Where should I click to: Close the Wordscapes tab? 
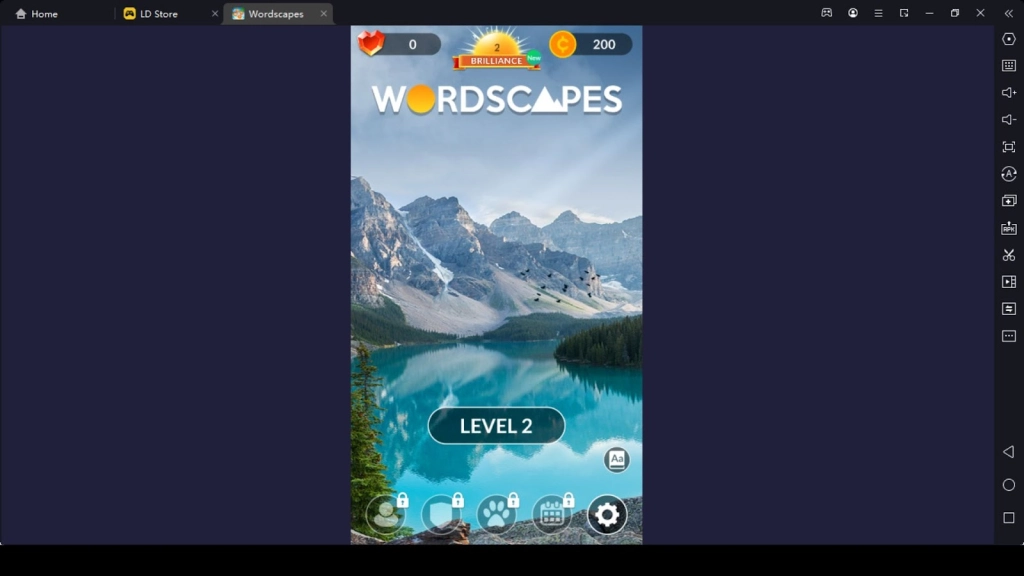tap(323, 14)
